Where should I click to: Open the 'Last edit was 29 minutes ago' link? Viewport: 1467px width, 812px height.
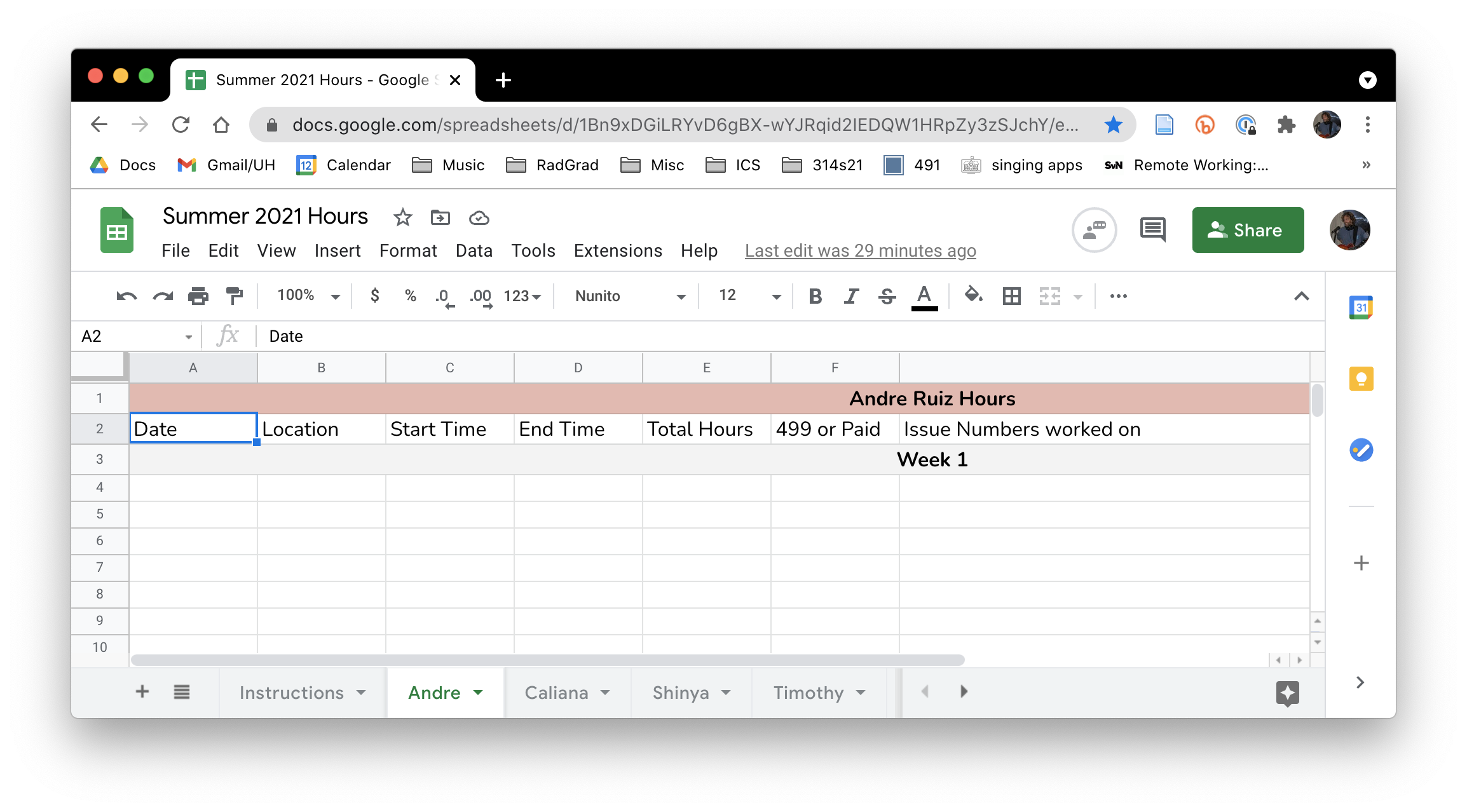860,250
